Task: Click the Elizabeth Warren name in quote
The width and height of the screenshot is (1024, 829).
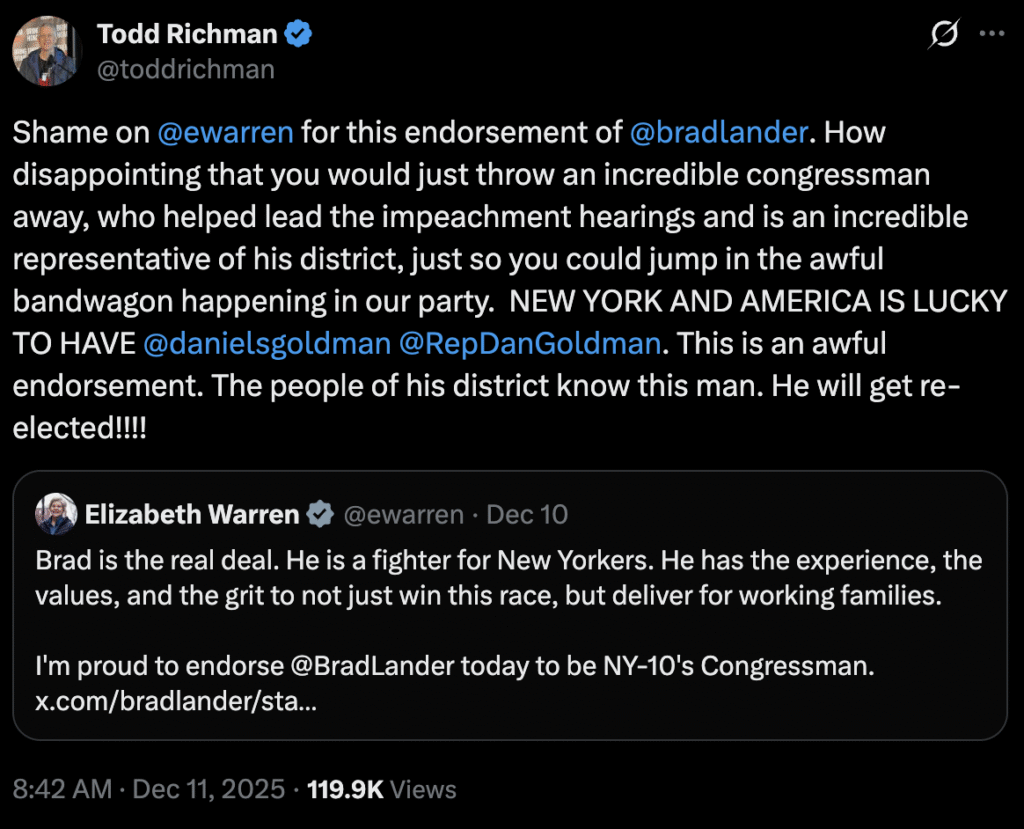Action: click(x=192, y=515)
